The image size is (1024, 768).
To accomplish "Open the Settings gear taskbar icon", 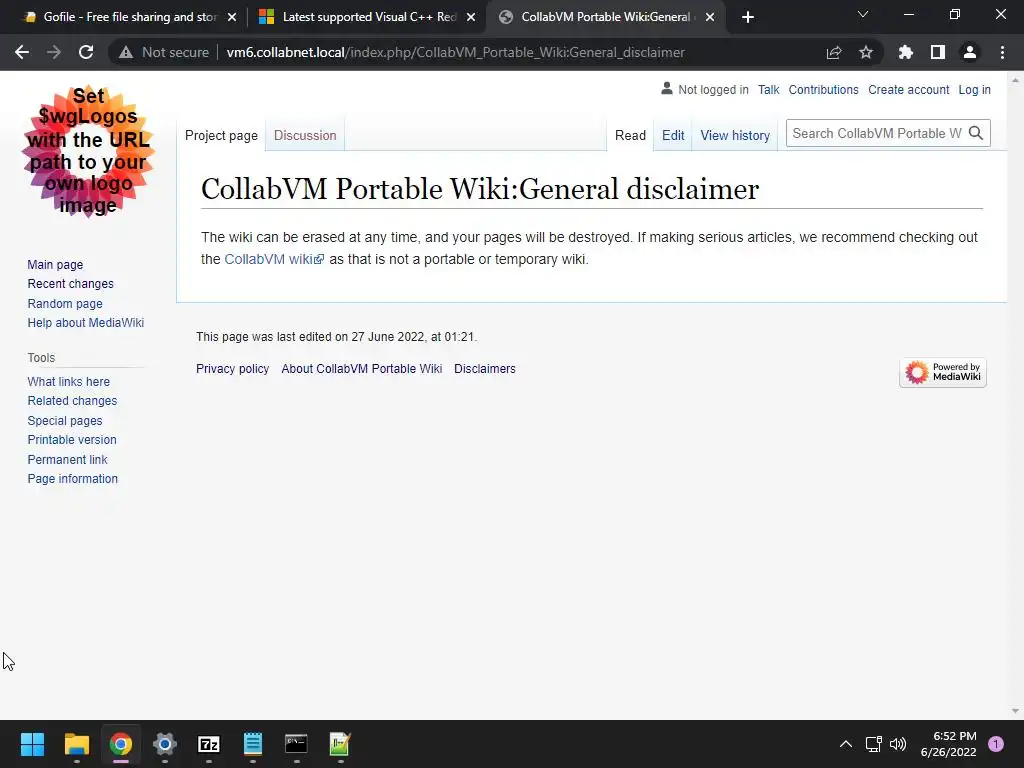I will tap(165, 744).
